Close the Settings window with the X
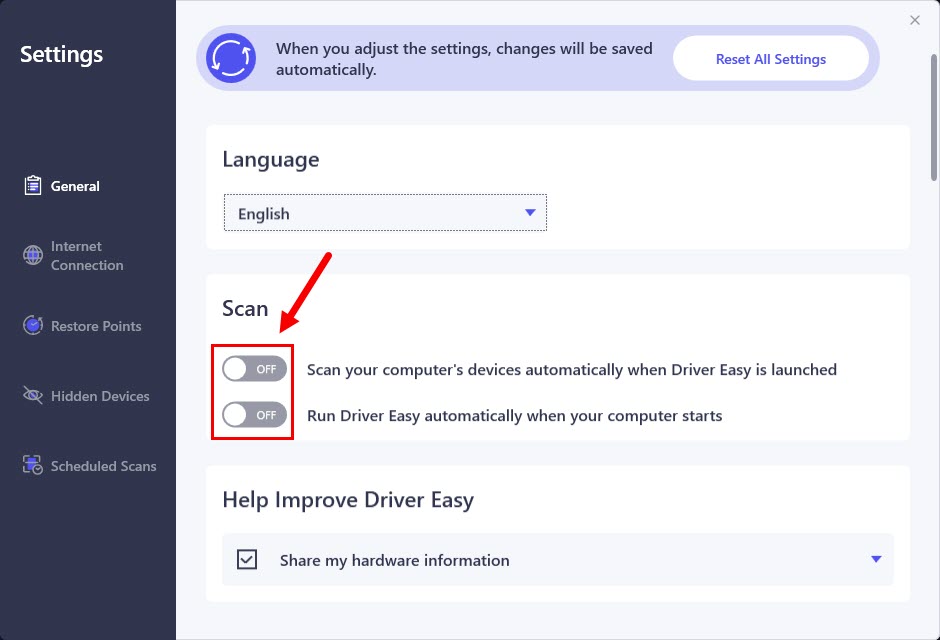This screenshot has height=640, width=940. click(914, 20)
